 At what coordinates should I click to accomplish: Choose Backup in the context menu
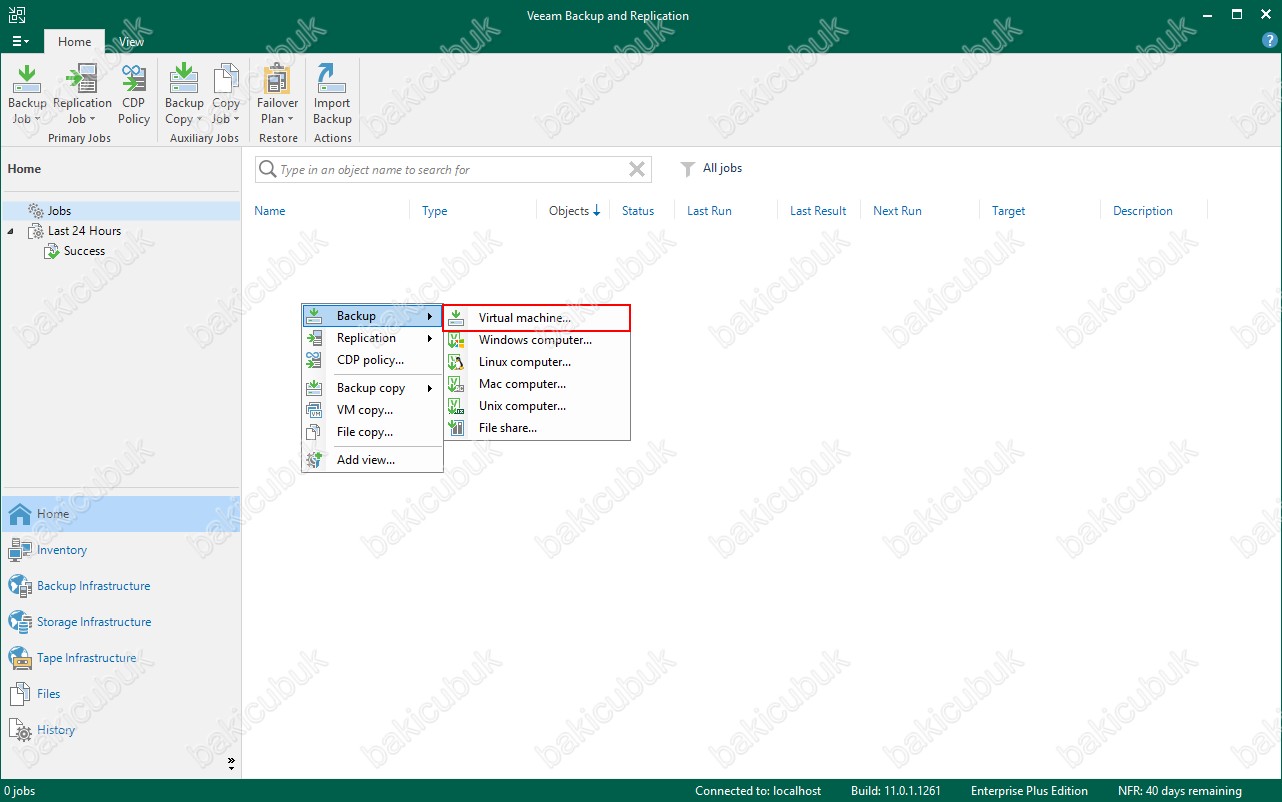372,316
